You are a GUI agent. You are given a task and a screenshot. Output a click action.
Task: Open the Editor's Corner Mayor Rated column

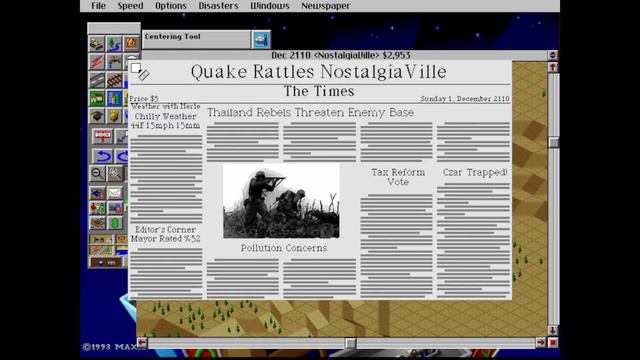pyautogui.click(x=165, y=234)
